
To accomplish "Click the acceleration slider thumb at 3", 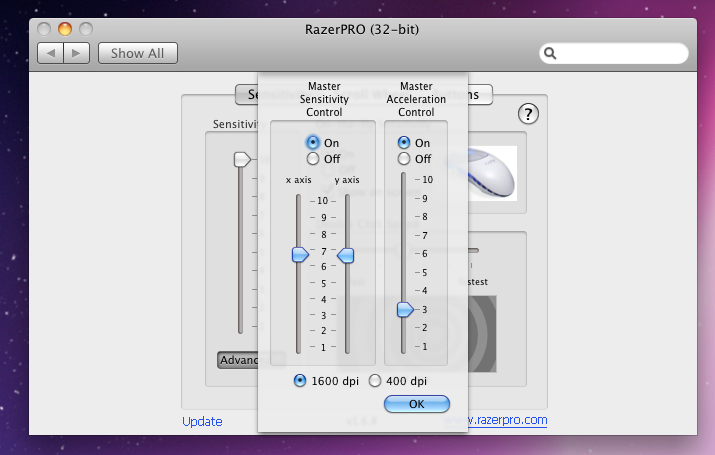I will [x=404, y=310].
